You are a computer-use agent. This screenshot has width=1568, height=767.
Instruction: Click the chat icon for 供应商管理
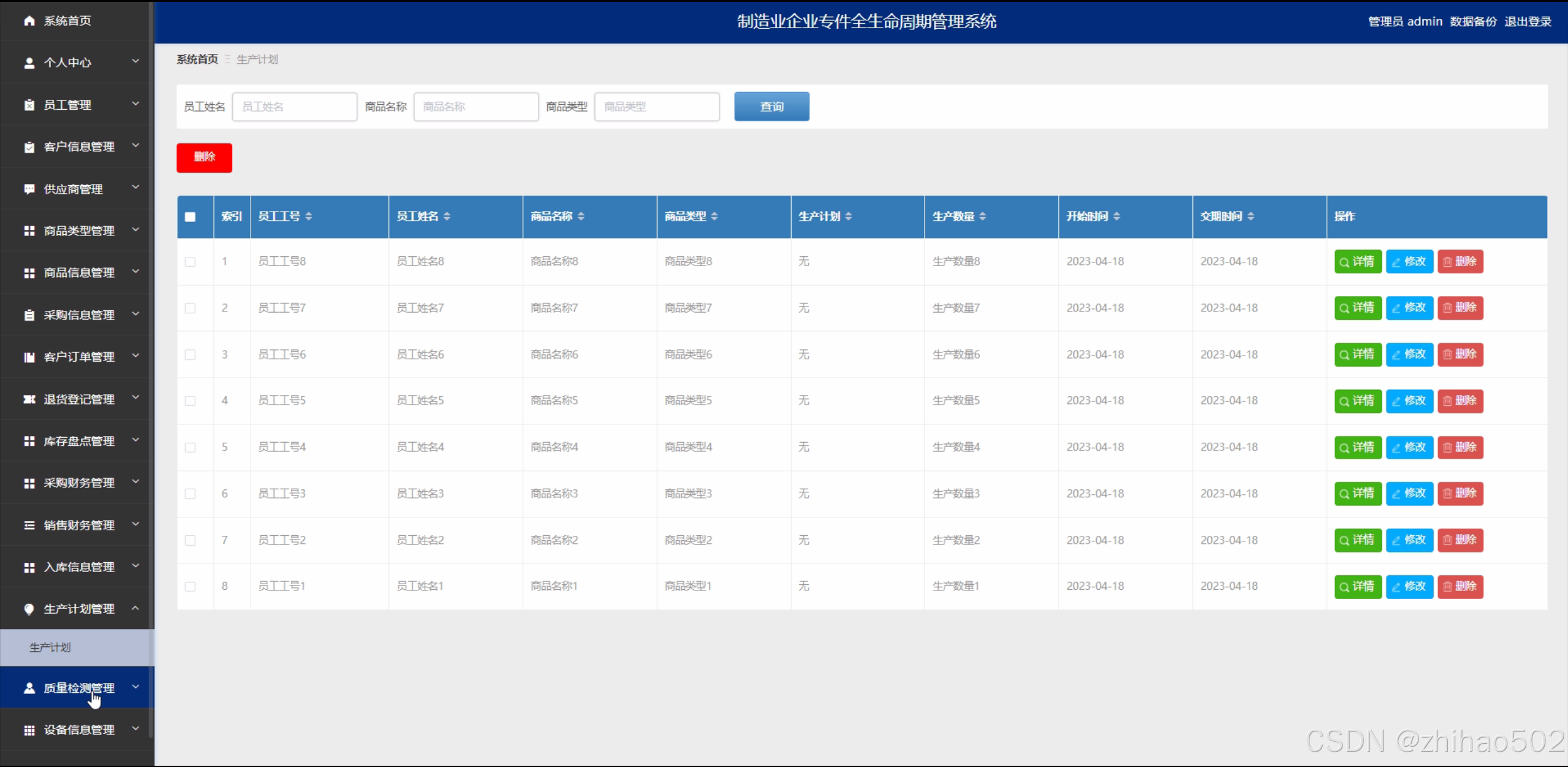coord(29,189)
